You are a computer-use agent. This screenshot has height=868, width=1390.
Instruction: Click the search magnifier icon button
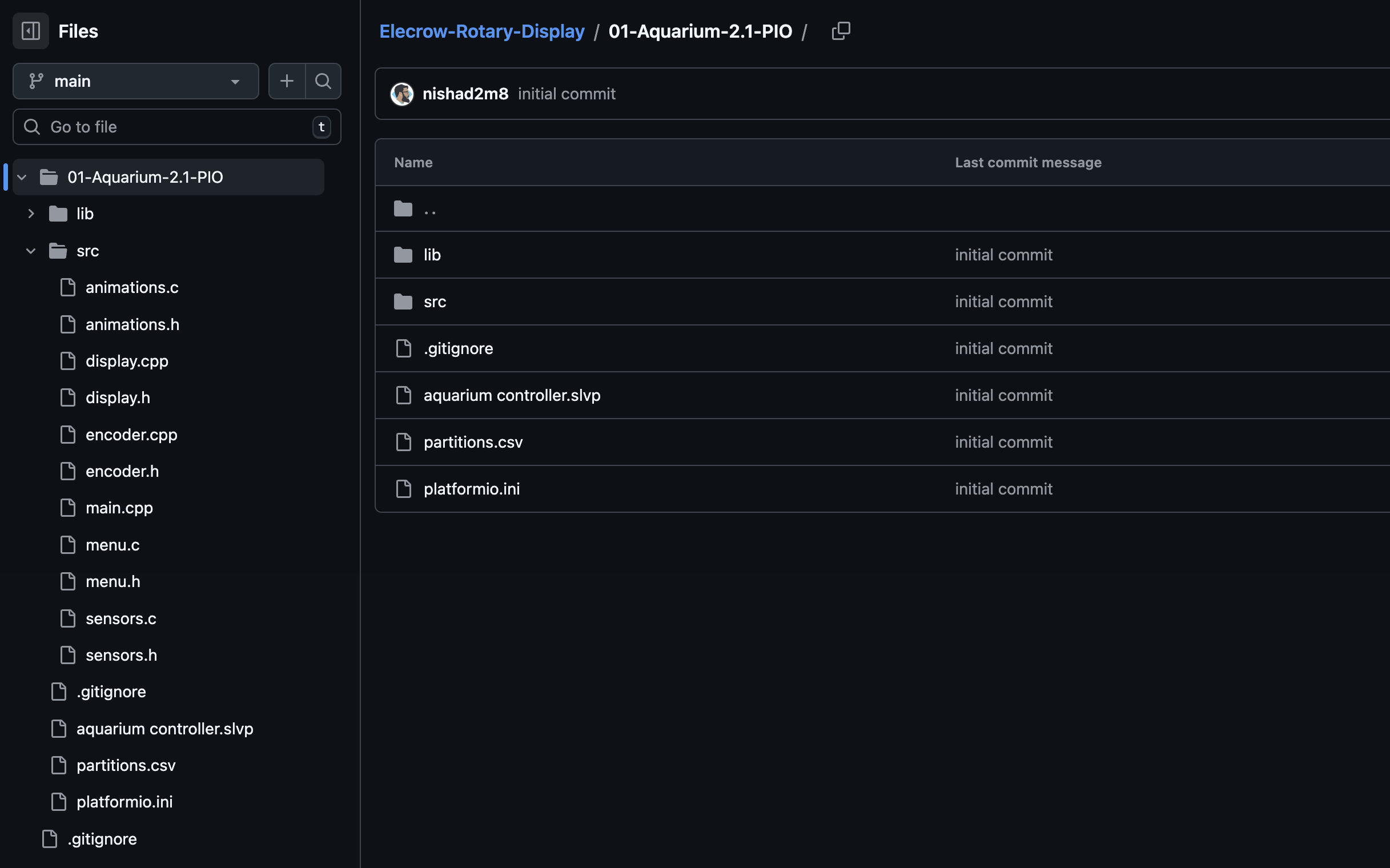tap(323, 81)
